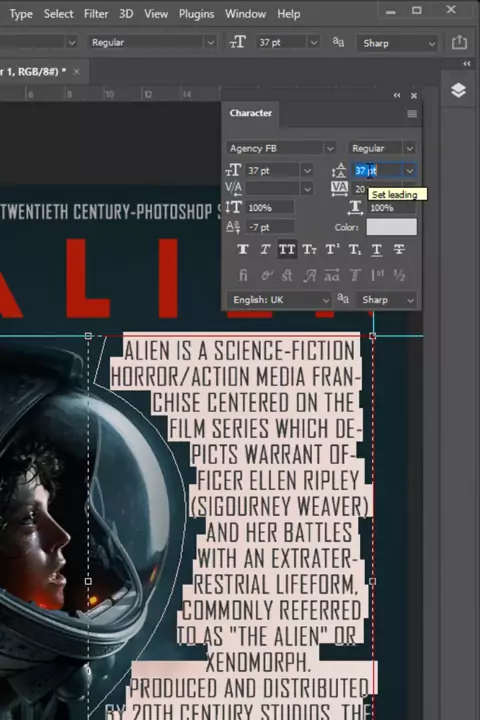Screen dimensions: 480x720
Task: Toggle Fractions 1/2 button
Action: [399, 275]
